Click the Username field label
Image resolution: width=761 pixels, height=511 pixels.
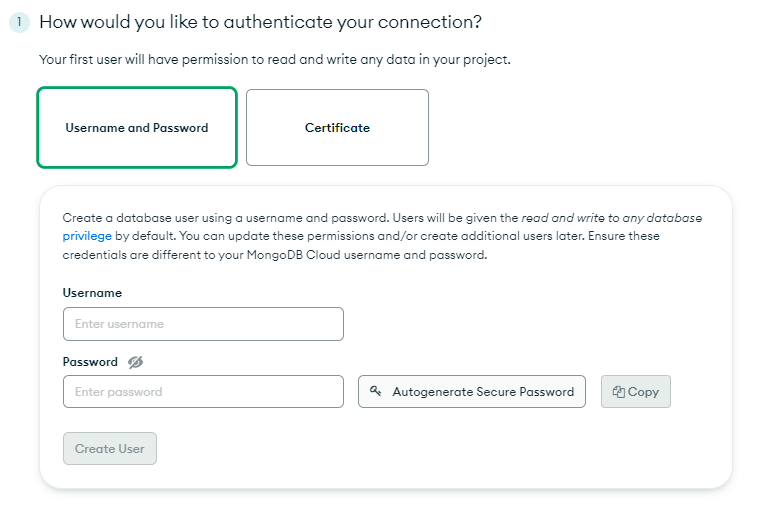92,293
